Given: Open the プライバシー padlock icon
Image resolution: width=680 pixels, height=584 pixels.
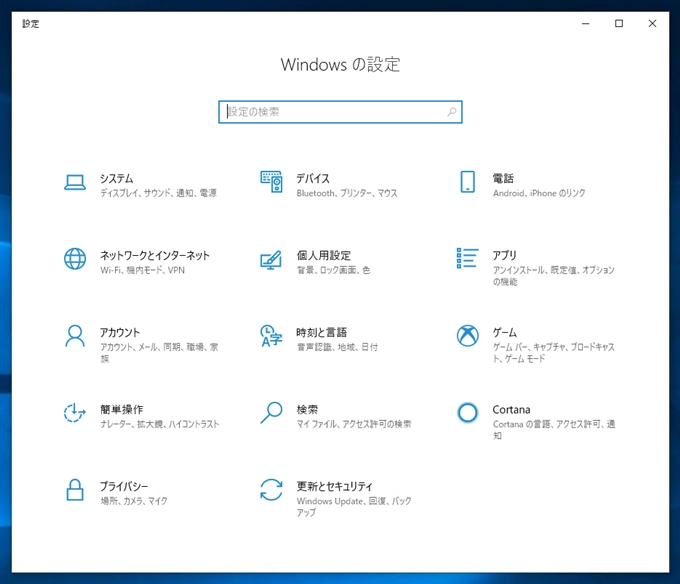Looking at the screenshot, I should 75,490.
